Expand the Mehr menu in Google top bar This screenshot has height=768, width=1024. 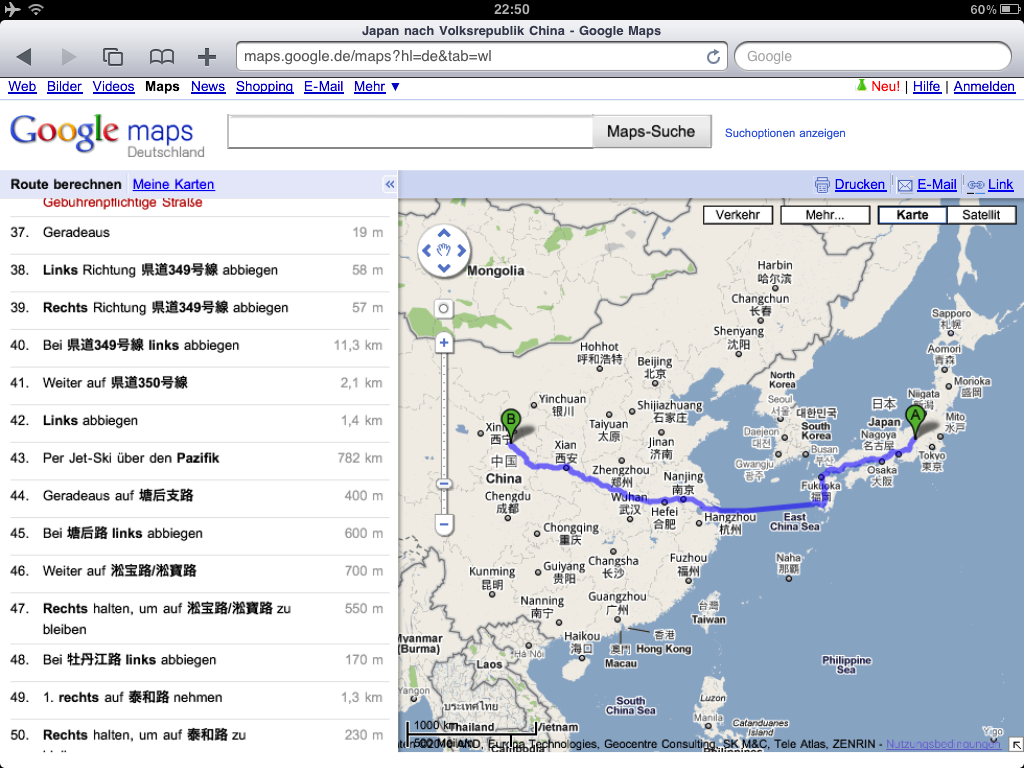(376, 86)
